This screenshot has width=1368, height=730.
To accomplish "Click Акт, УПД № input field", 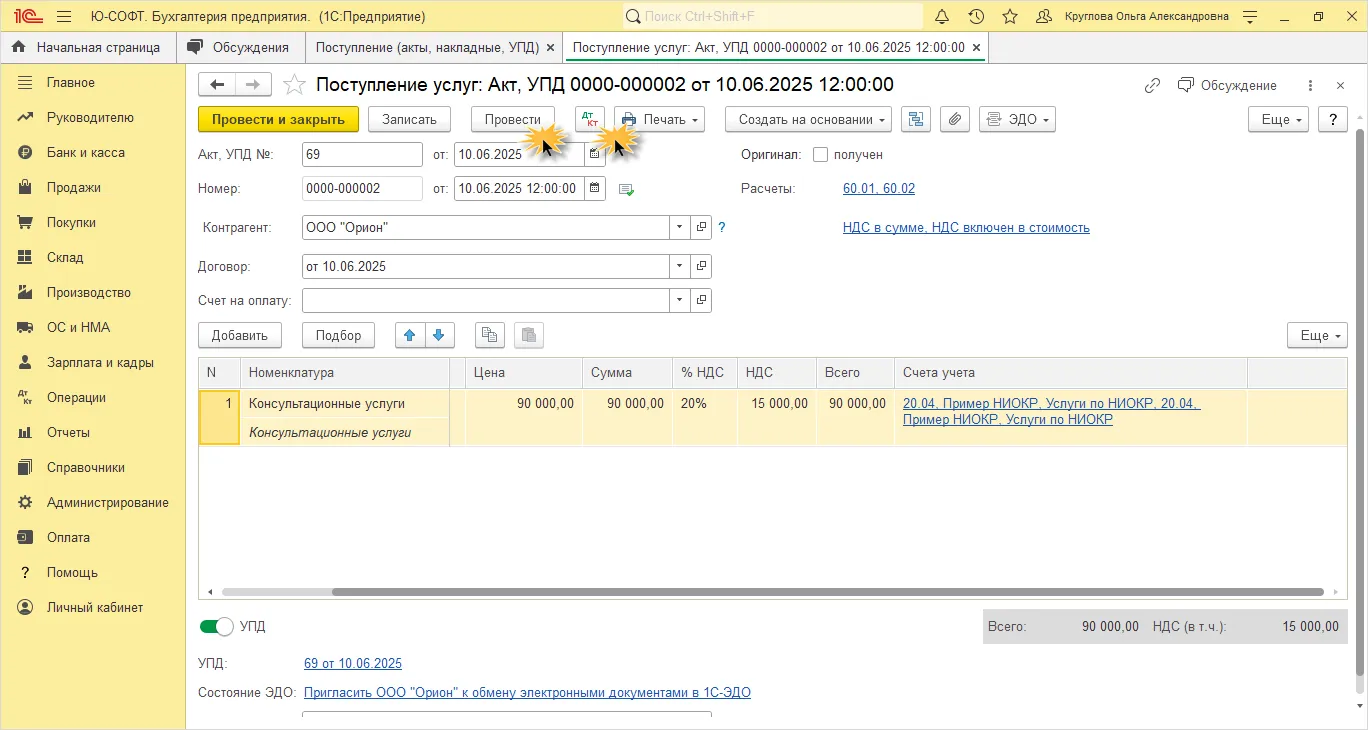I will point(362,155).
